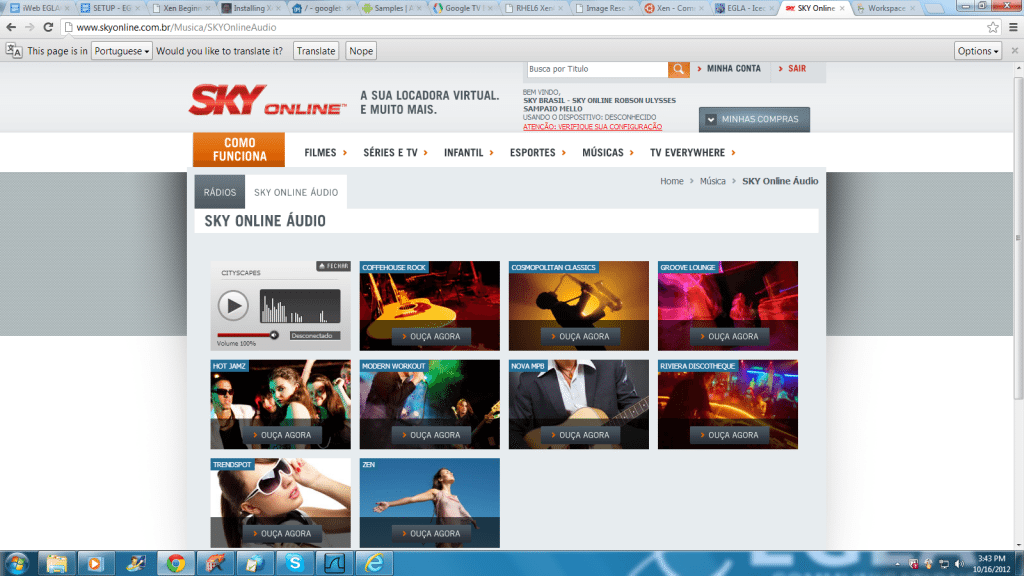
Task: Click the Sair logout link
Action: (796, 69)
